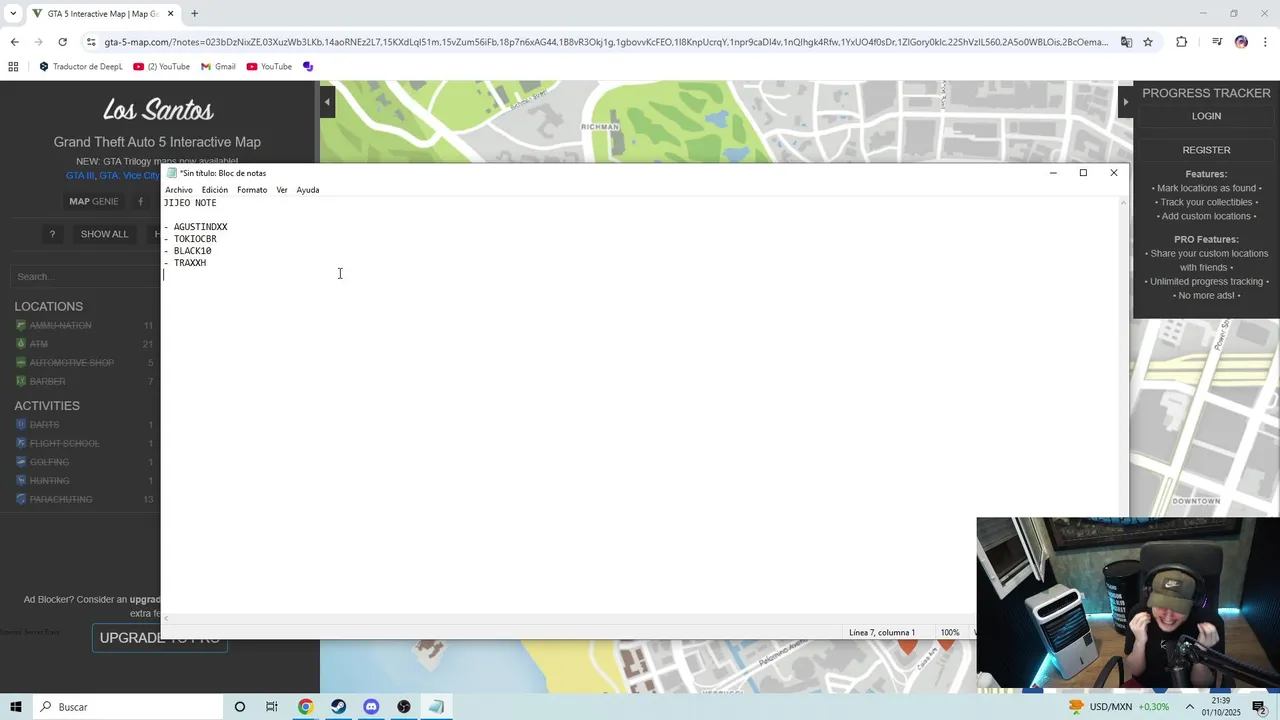Open the (2) YouTube bookmark

[x=161, y=67]
